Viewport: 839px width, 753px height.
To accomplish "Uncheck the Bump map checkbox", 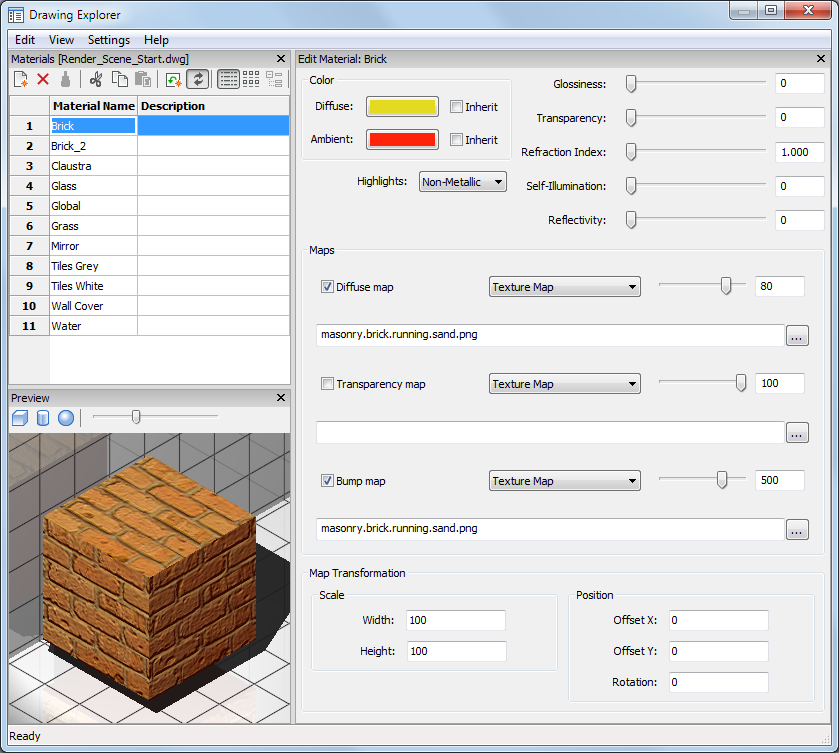I will tap(327, 481).
